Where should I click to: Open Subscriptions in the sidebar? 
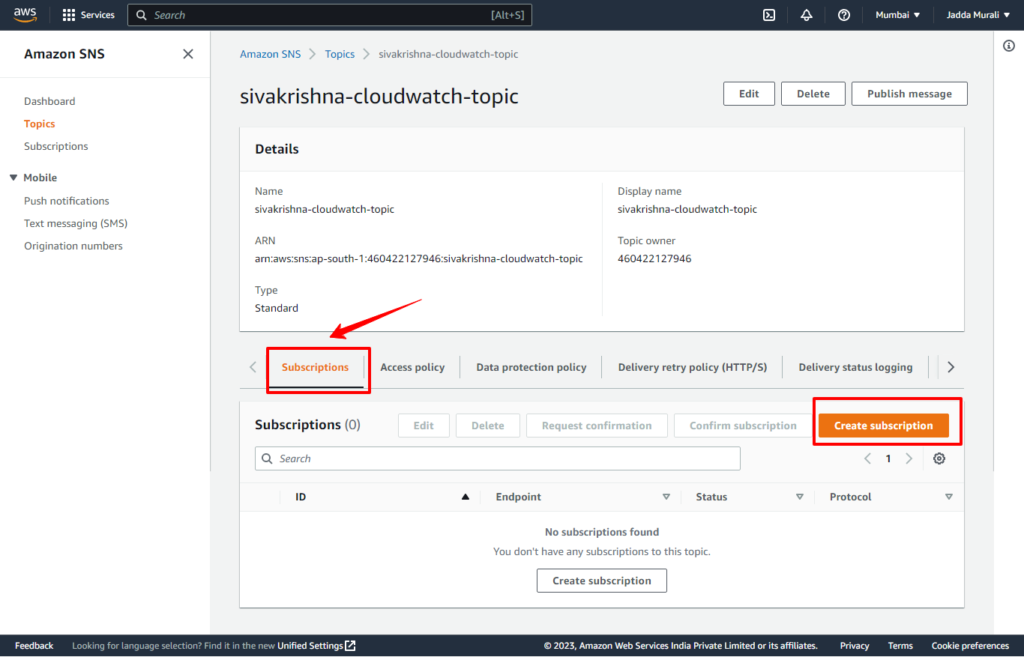[56, 146]
